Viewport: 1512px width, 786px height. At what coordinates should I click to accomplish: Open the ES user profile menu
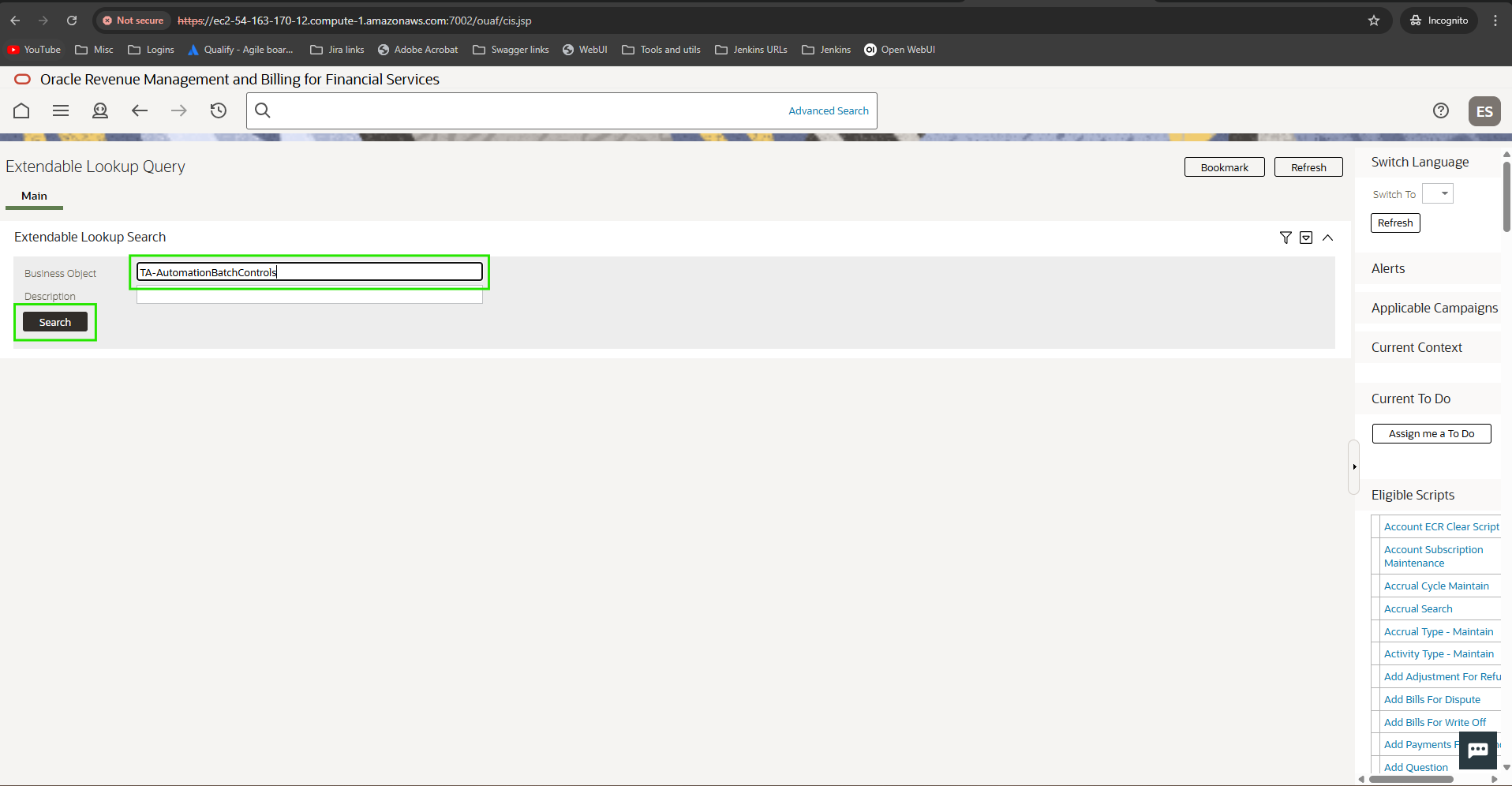click(1484, 111)
